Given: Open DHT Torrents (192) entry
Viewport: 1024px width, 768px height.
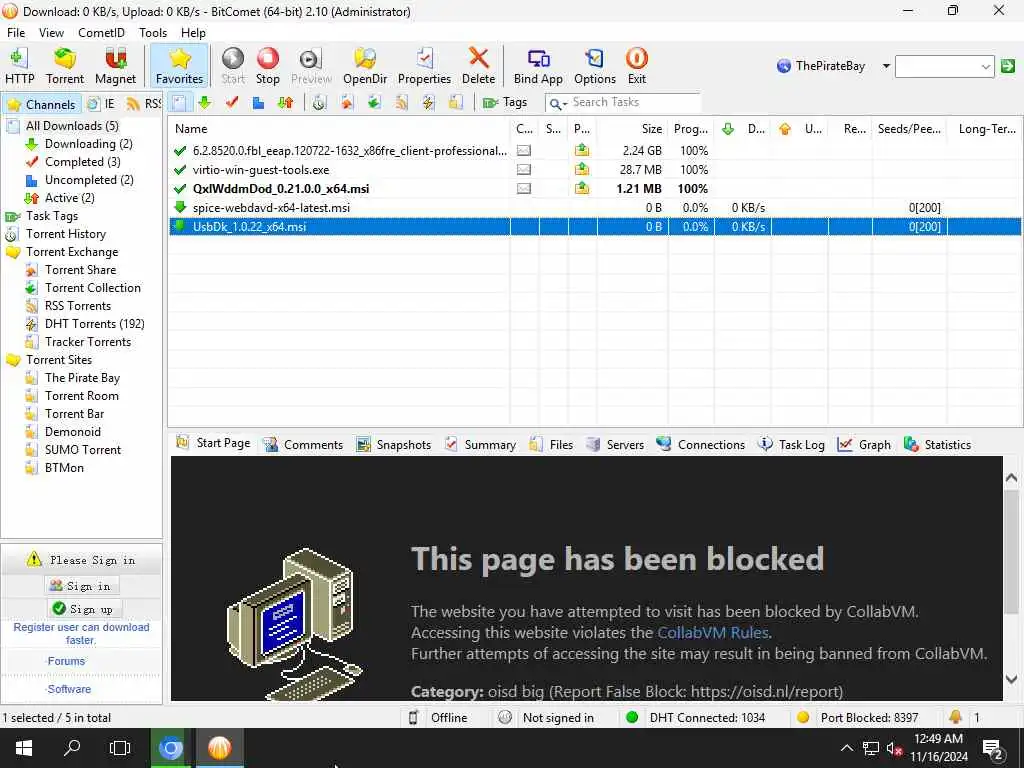Looking at the screenshot, I should tap(95, 324).
